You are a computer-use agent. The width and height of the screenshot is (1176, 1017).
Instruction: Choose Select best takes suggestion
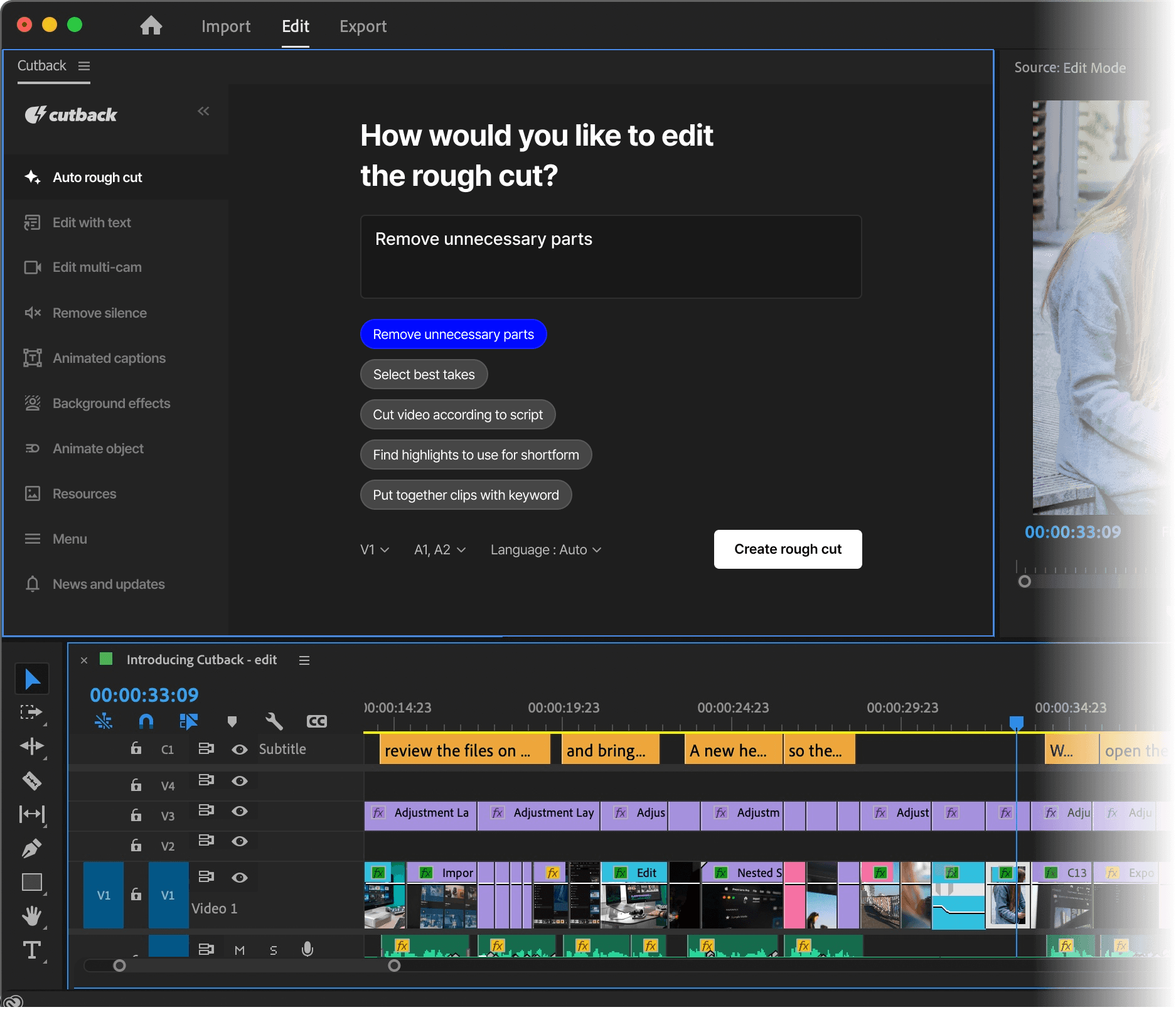click(424, 375)
